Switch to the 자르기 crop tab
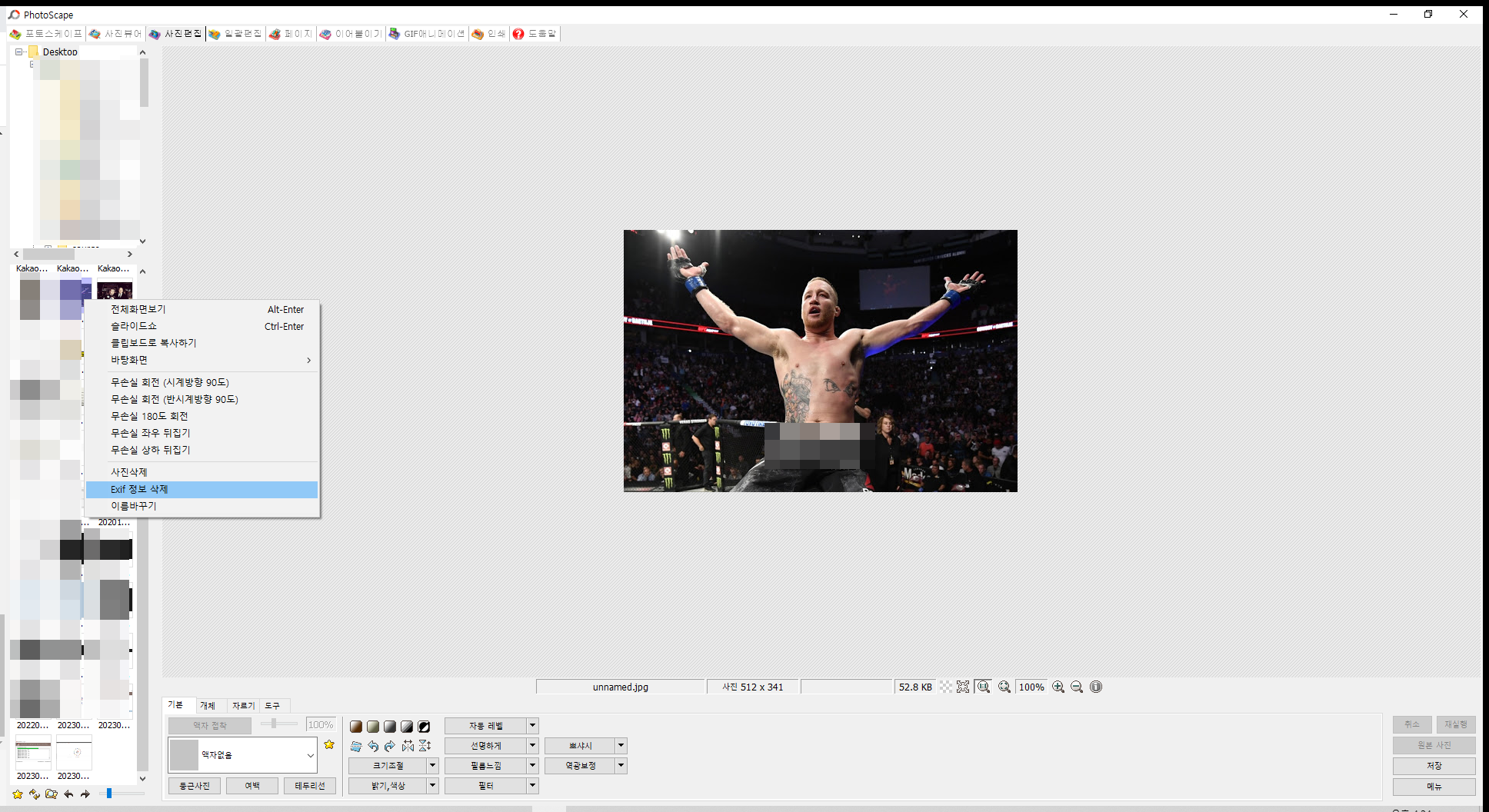1489x812 pixels. pyautogui.click(x=243, y=705)
